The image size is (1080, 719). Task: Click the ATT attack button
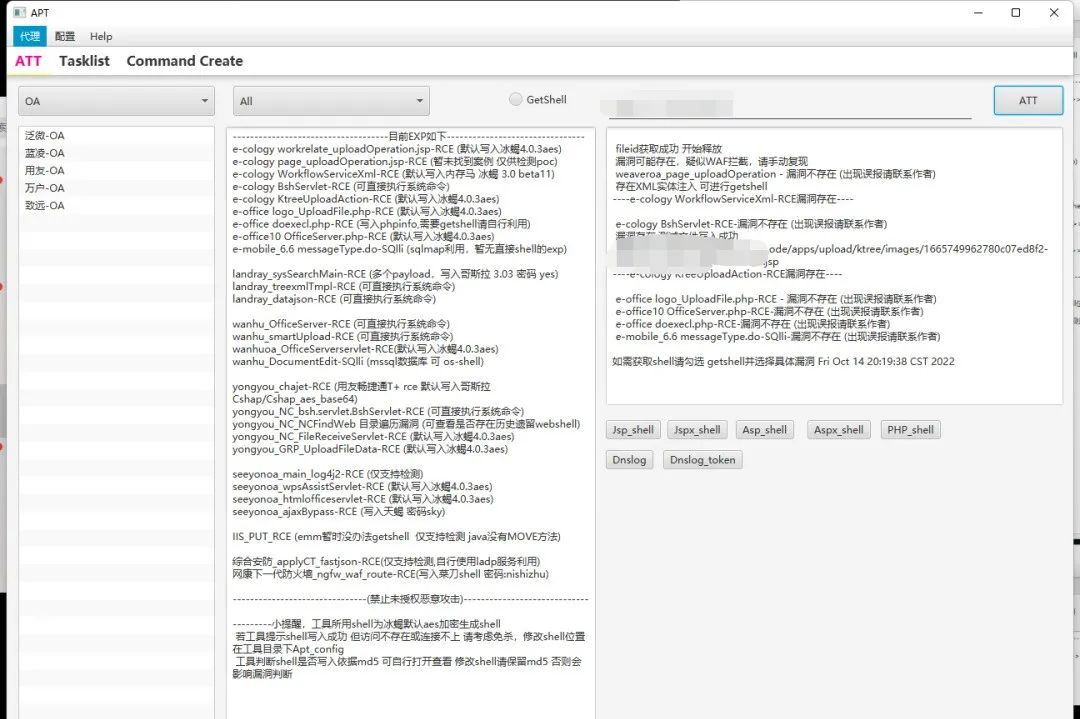pyautogui.click(x=1028, y=101)
